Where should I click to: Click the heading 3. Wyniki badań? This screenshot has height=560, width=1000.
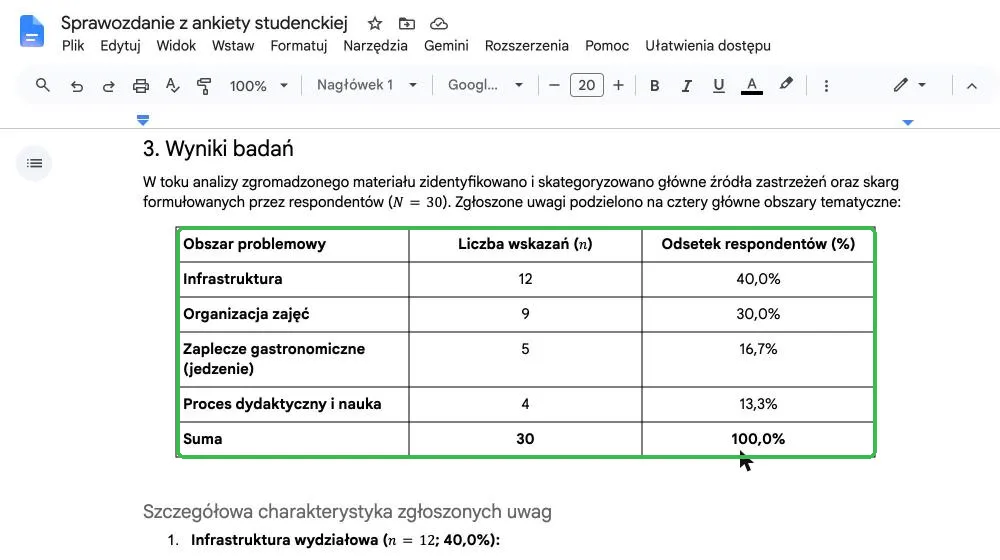pyautogui.click(x=218, y=149)
